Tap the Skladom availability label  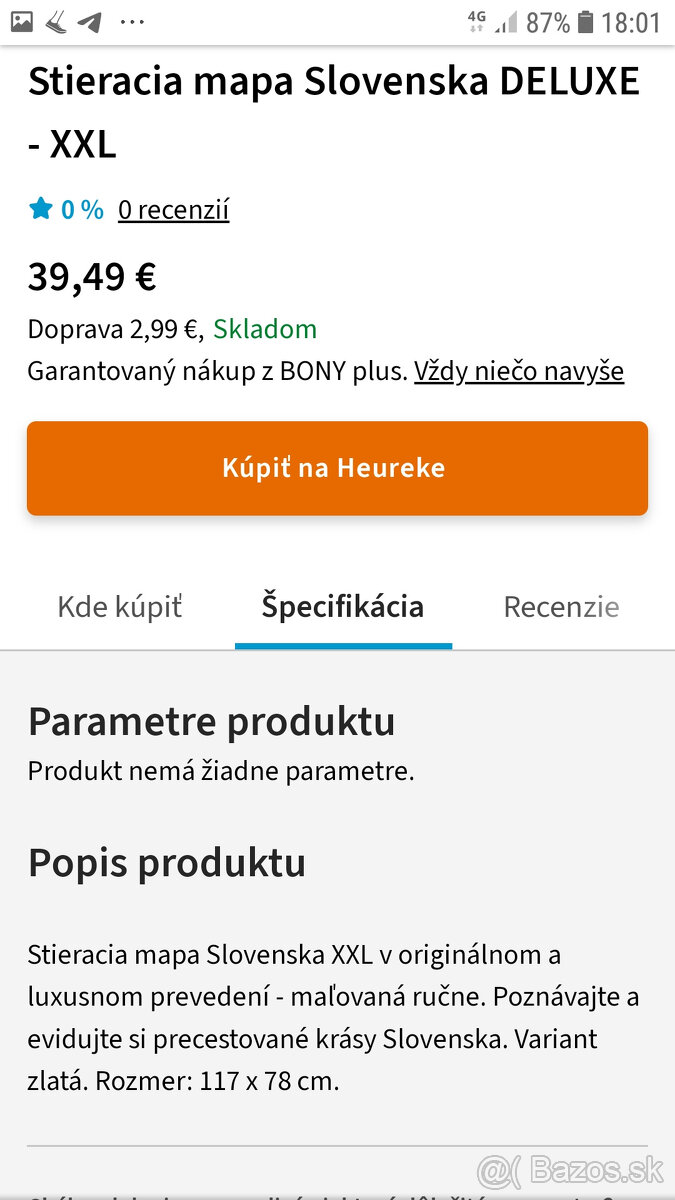click(264, 329)
